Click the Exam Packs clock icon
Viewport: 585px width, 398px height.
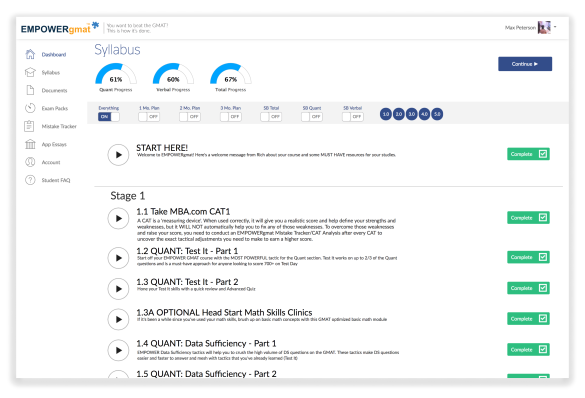click(30, 108)
